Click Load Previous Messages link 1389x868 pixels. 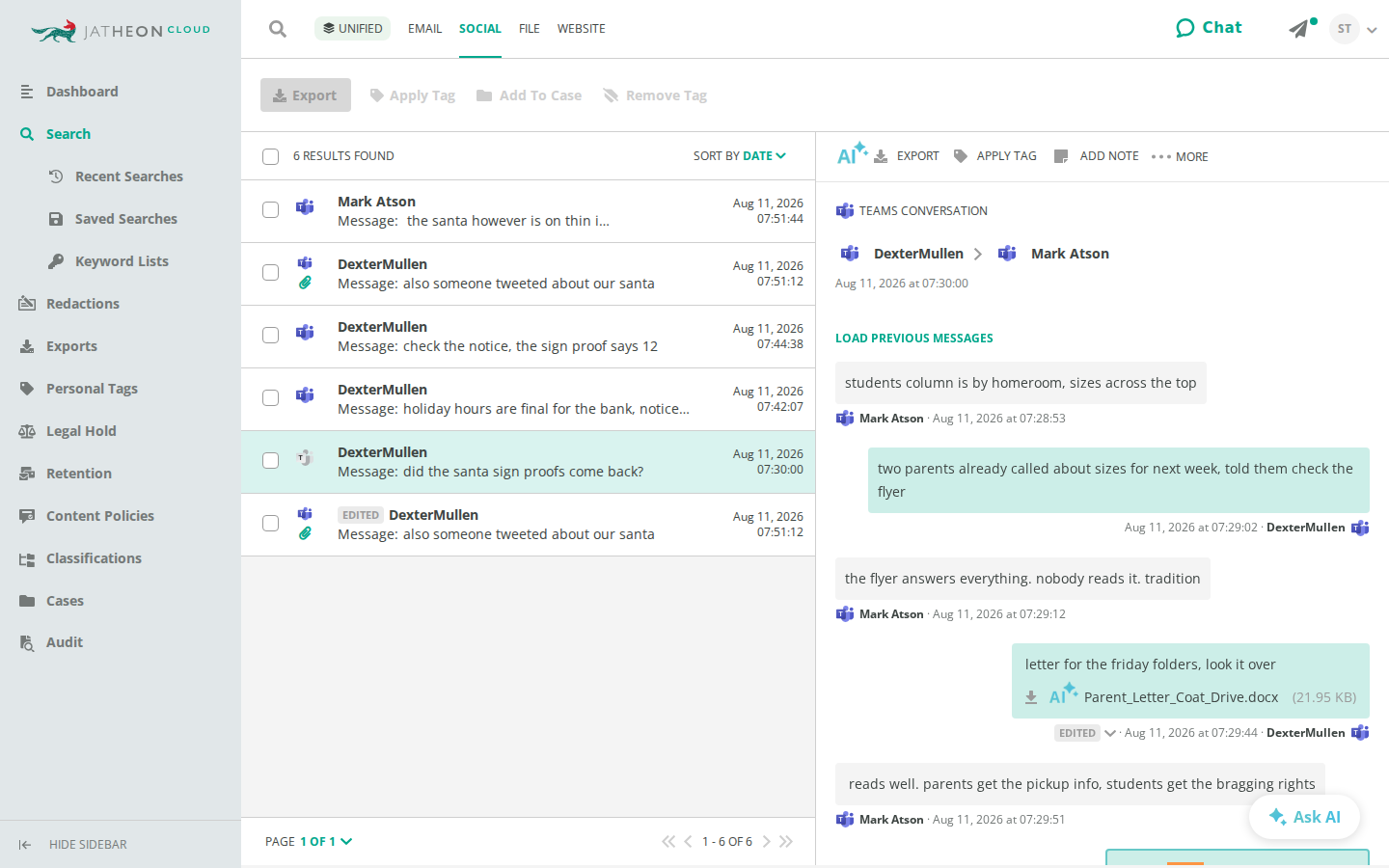pos(914,339)
